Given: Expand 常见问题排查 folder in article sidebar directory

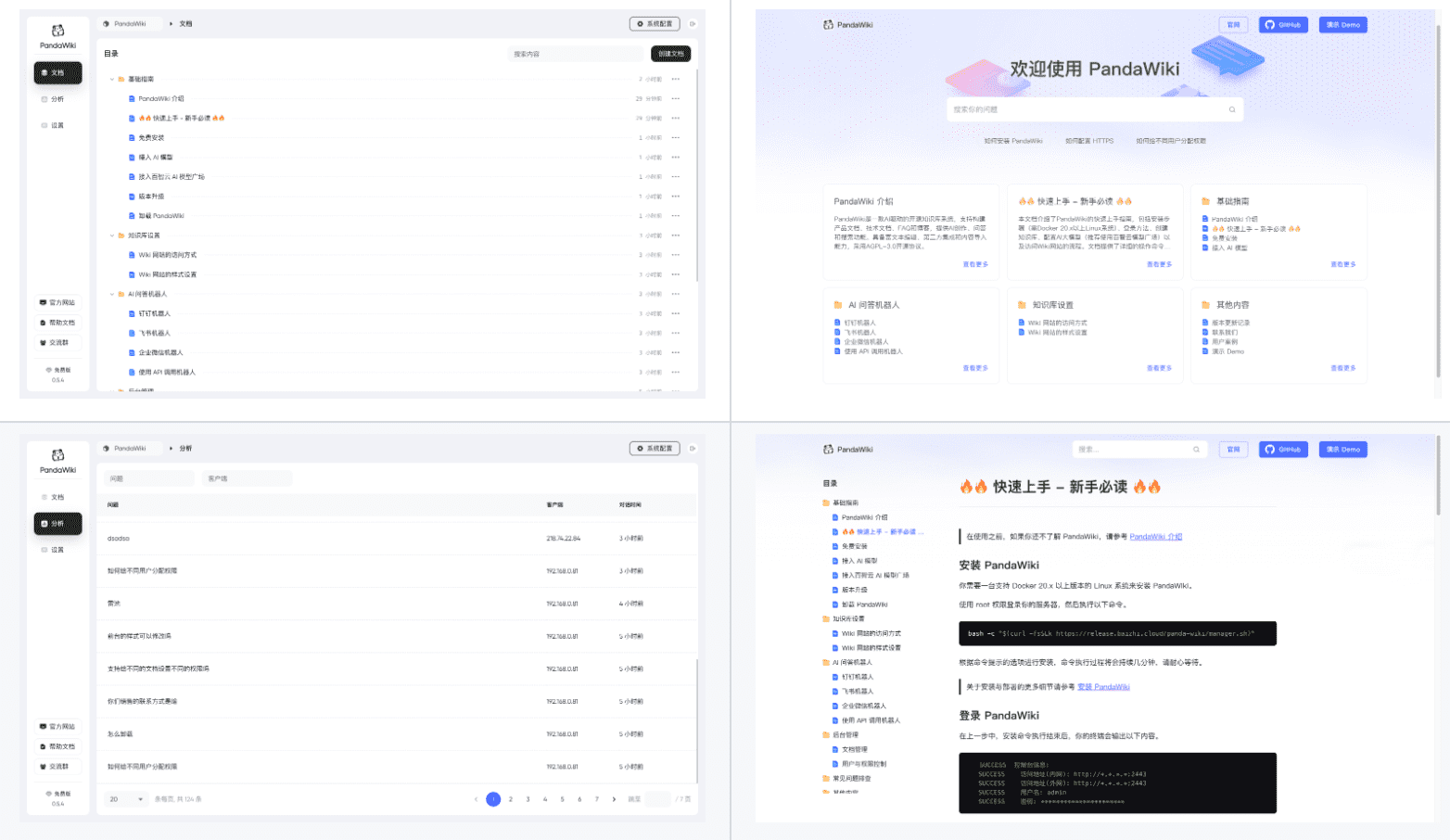Looking at the screenshot, I should [x=846, y=779].
